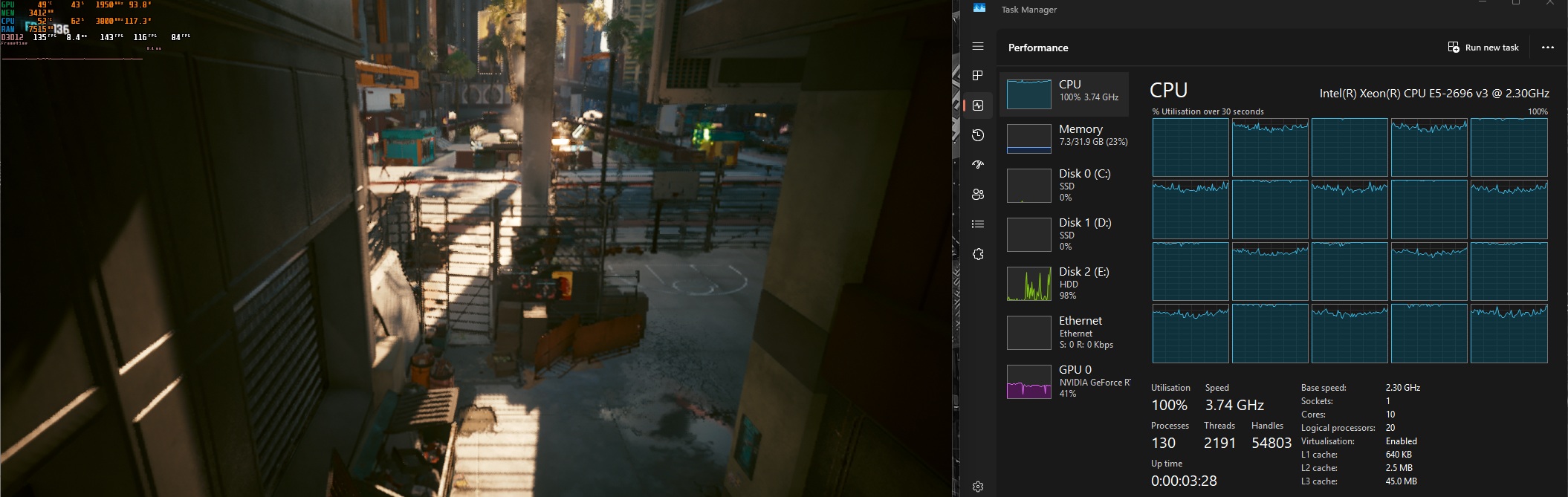Open the App history icon in sidebar
This screenshot has height=497, width=1568.
(x=978, y=135)
